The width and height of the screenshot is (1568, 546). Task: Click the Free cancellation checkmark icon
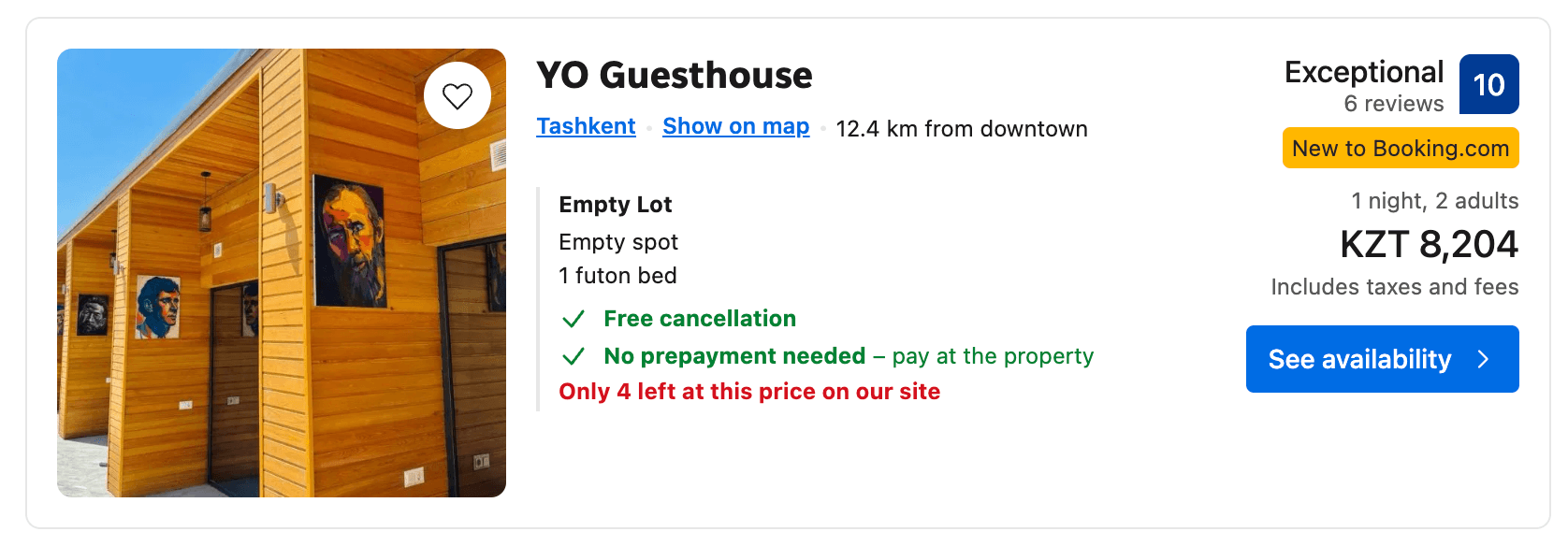click(573, 319)
